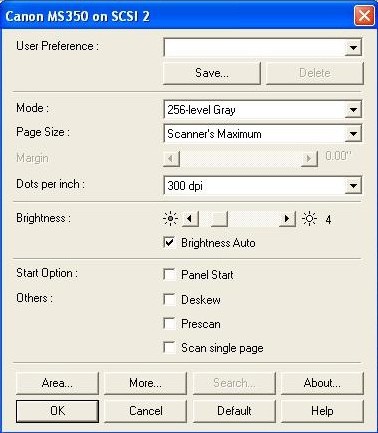The height and width of the screenshot is (433, 378).
Task: Click the brightness value 4
Action: click(328, 220)
